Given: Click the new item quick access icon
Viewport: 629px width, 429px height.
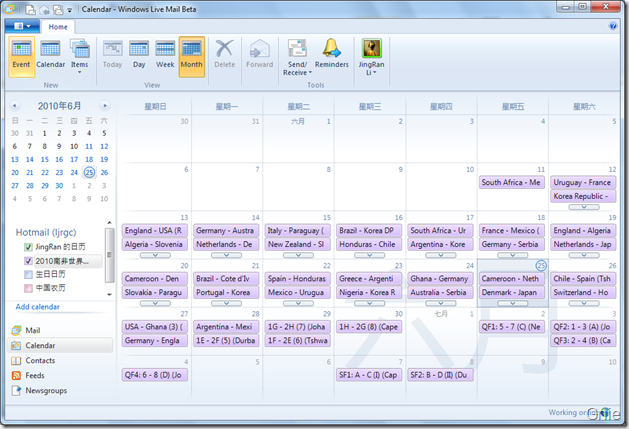Looking at the screenshot, I should (x=30, y=9).
